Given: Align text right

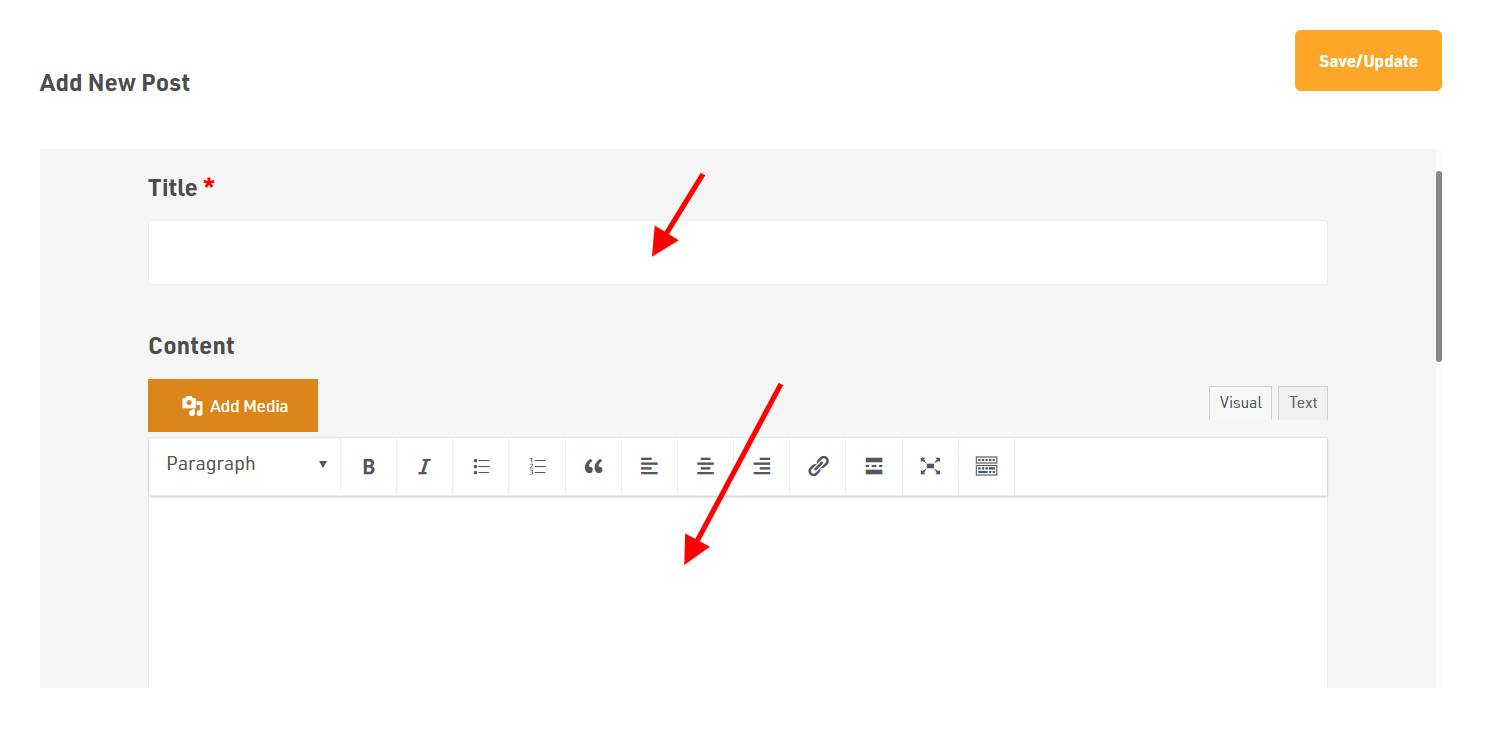Looking at the screenshot, I should click(x=762, y=466).
